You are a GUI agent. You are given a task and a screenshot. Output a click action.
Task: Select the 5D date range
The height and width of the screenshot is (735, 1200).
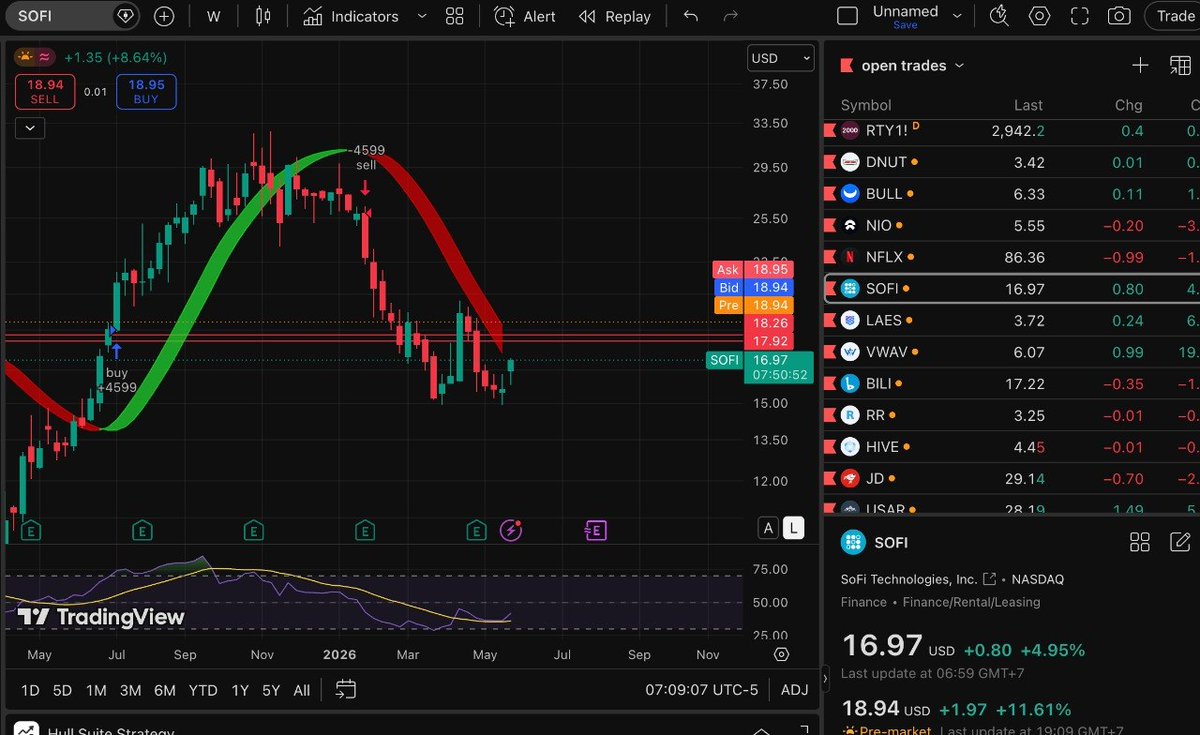point(62,690)
